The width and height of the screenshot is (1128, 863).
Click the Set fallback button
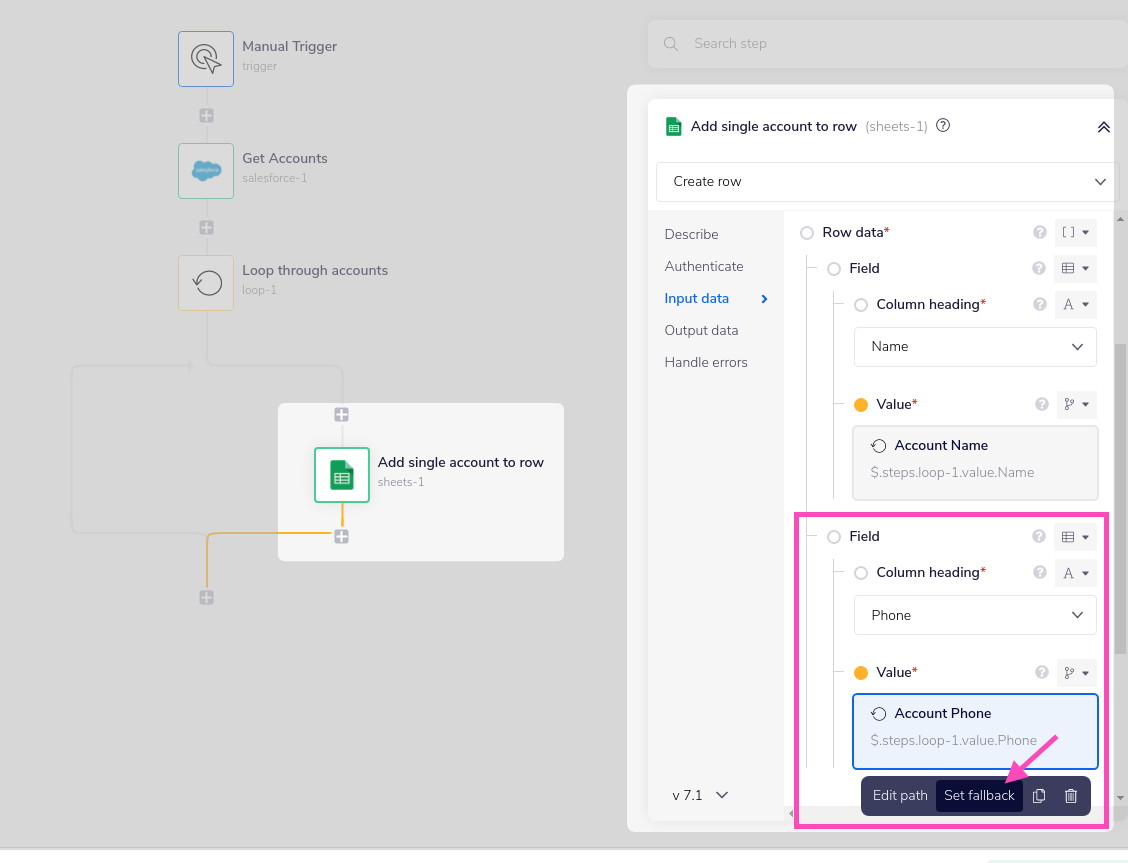point(979,796)
